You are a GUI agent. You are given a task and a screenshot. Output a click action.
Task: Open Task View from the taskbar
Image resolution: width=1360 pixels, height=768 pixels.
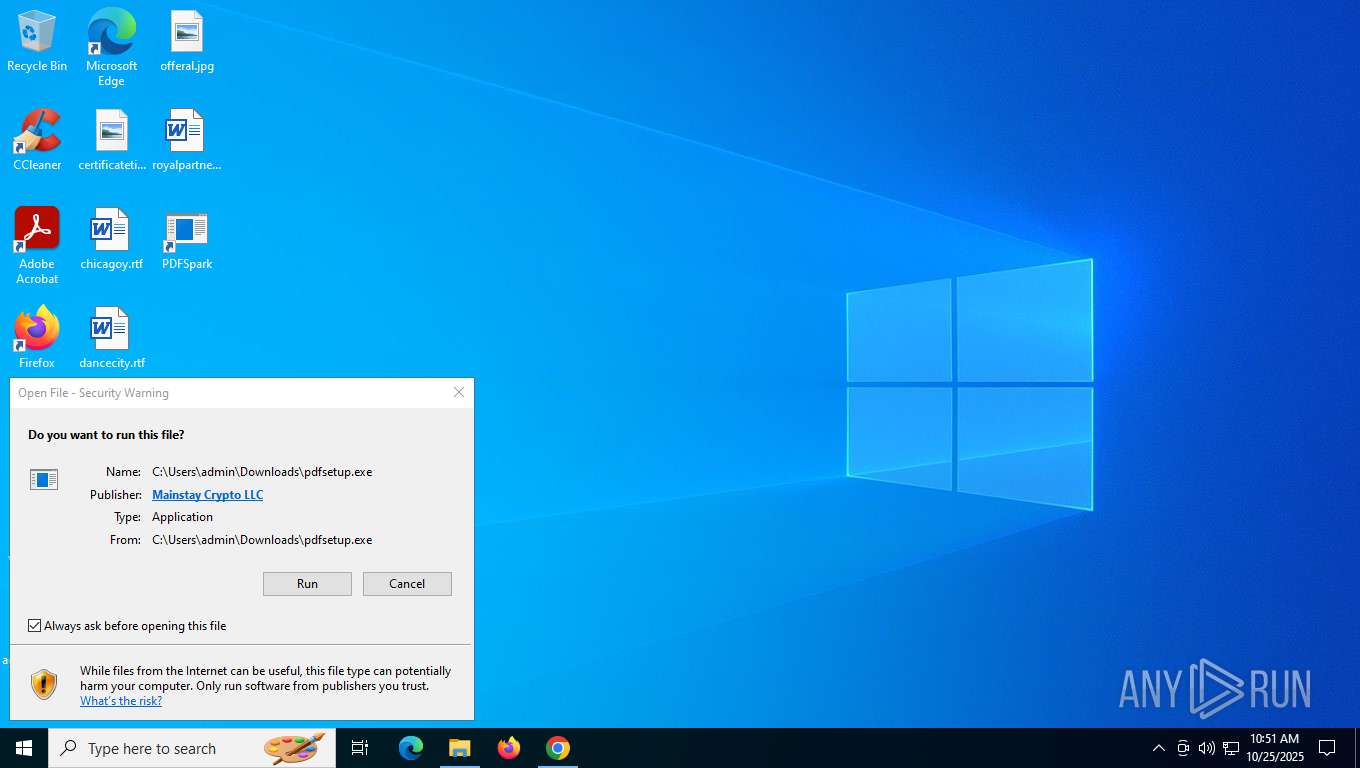[x=360, y=748]
